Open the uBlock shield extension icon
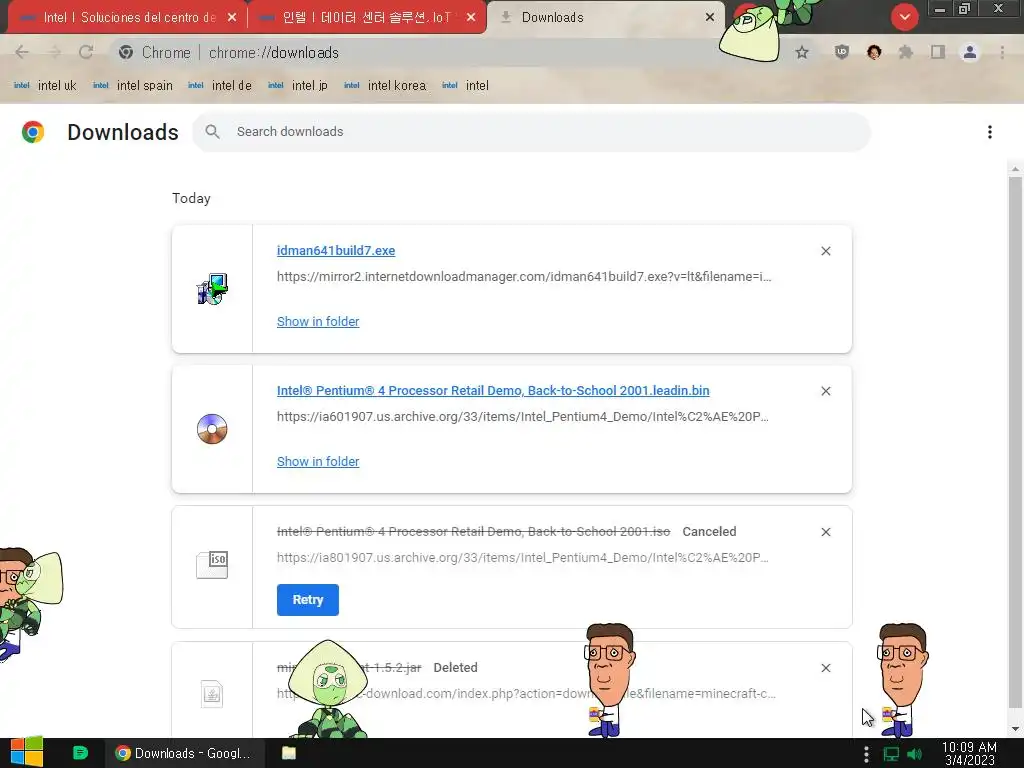This screenshot has width=1024, height=768. (842, 52)
